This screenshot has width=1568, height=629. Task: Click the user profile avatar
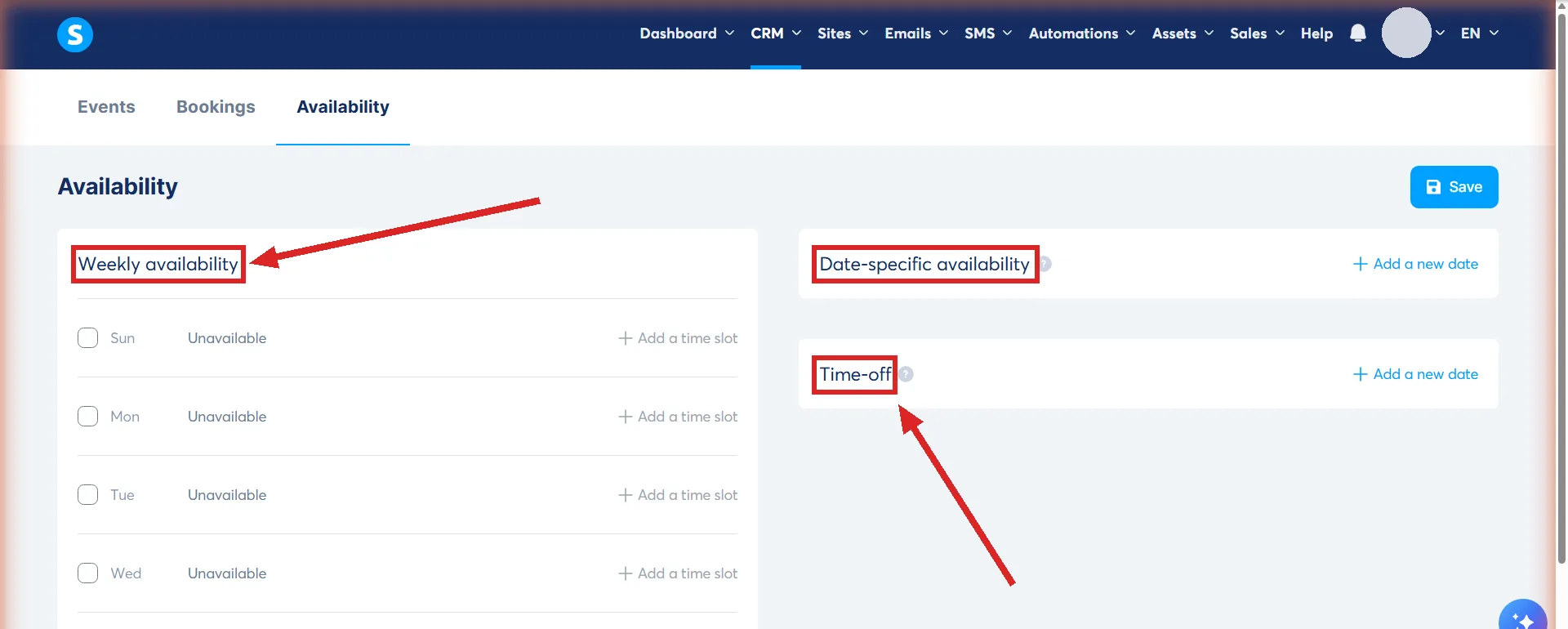pos(1405,33)
